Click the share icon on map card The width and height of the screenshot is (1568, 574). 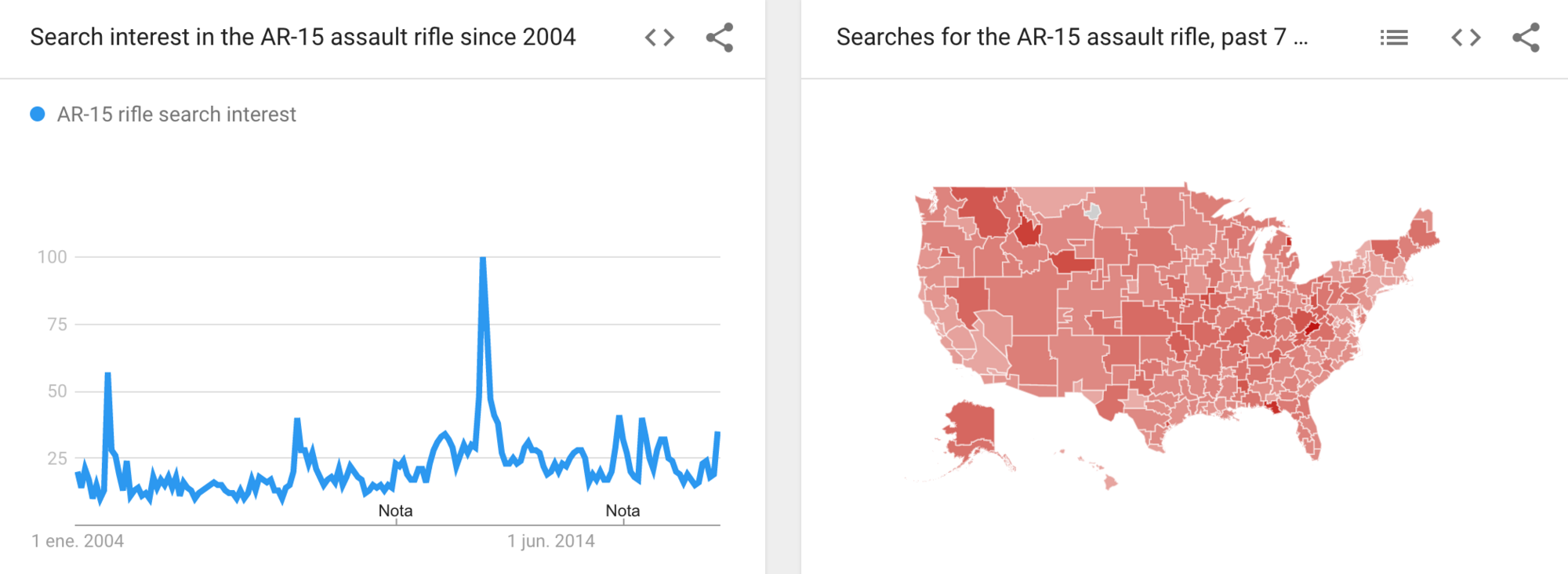[x=1526, y=38]
